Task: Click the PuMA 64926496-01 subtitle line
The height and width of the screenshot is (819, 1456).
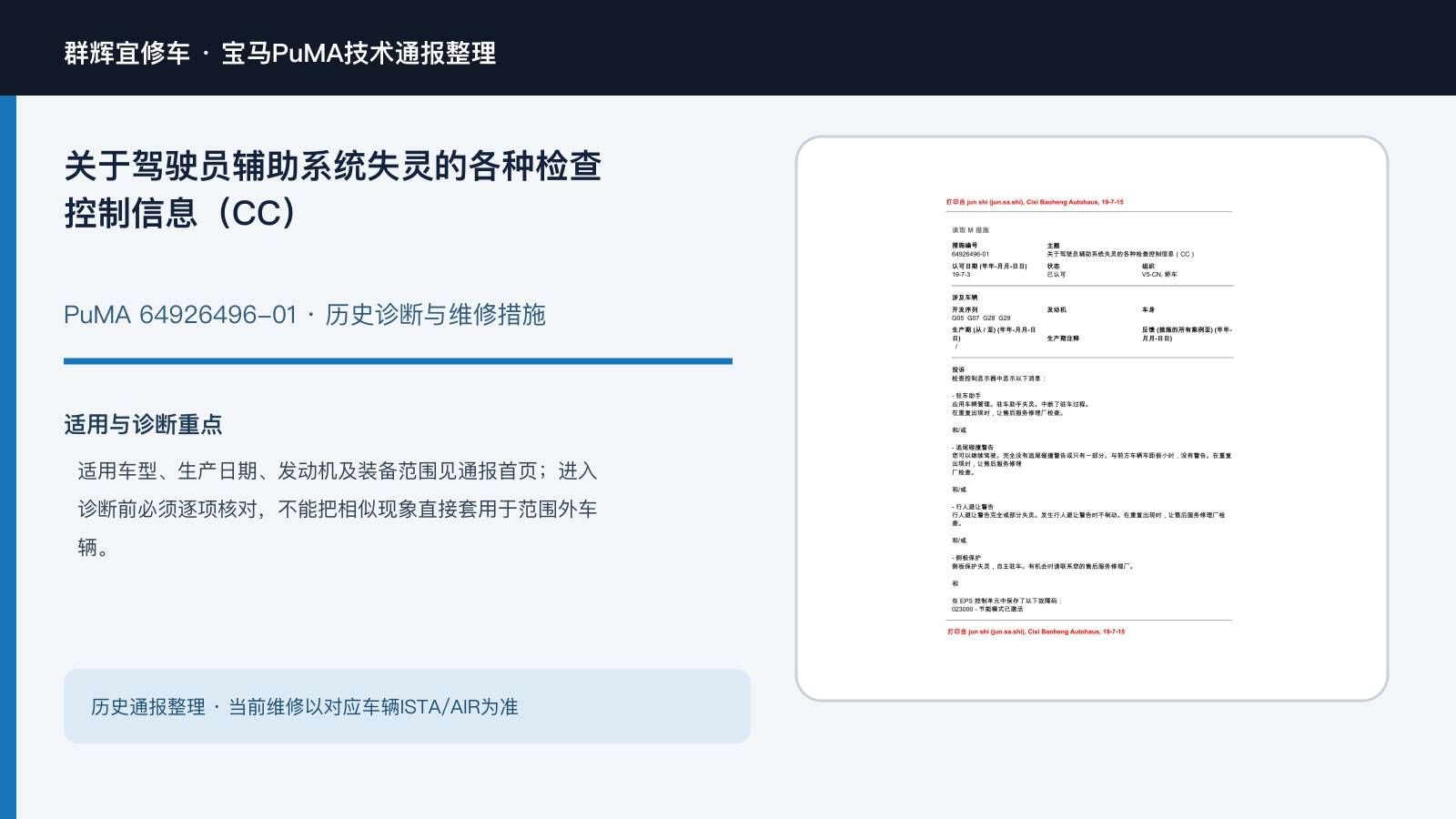Action: tap(305, 315)
